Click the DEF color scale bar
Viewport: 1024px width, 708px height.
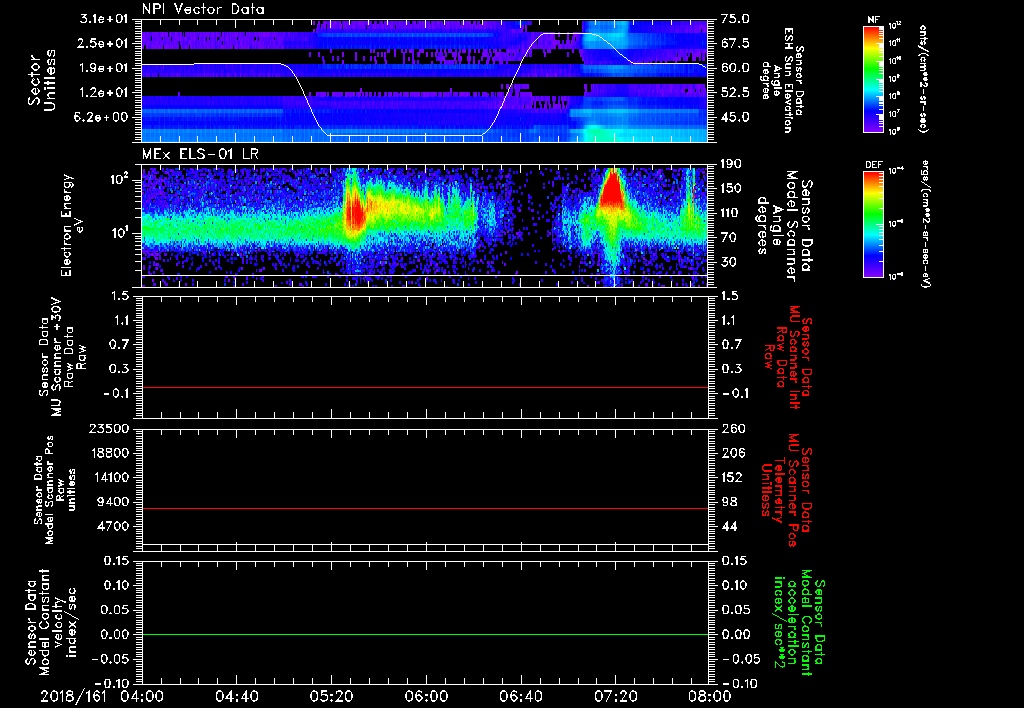873,224
